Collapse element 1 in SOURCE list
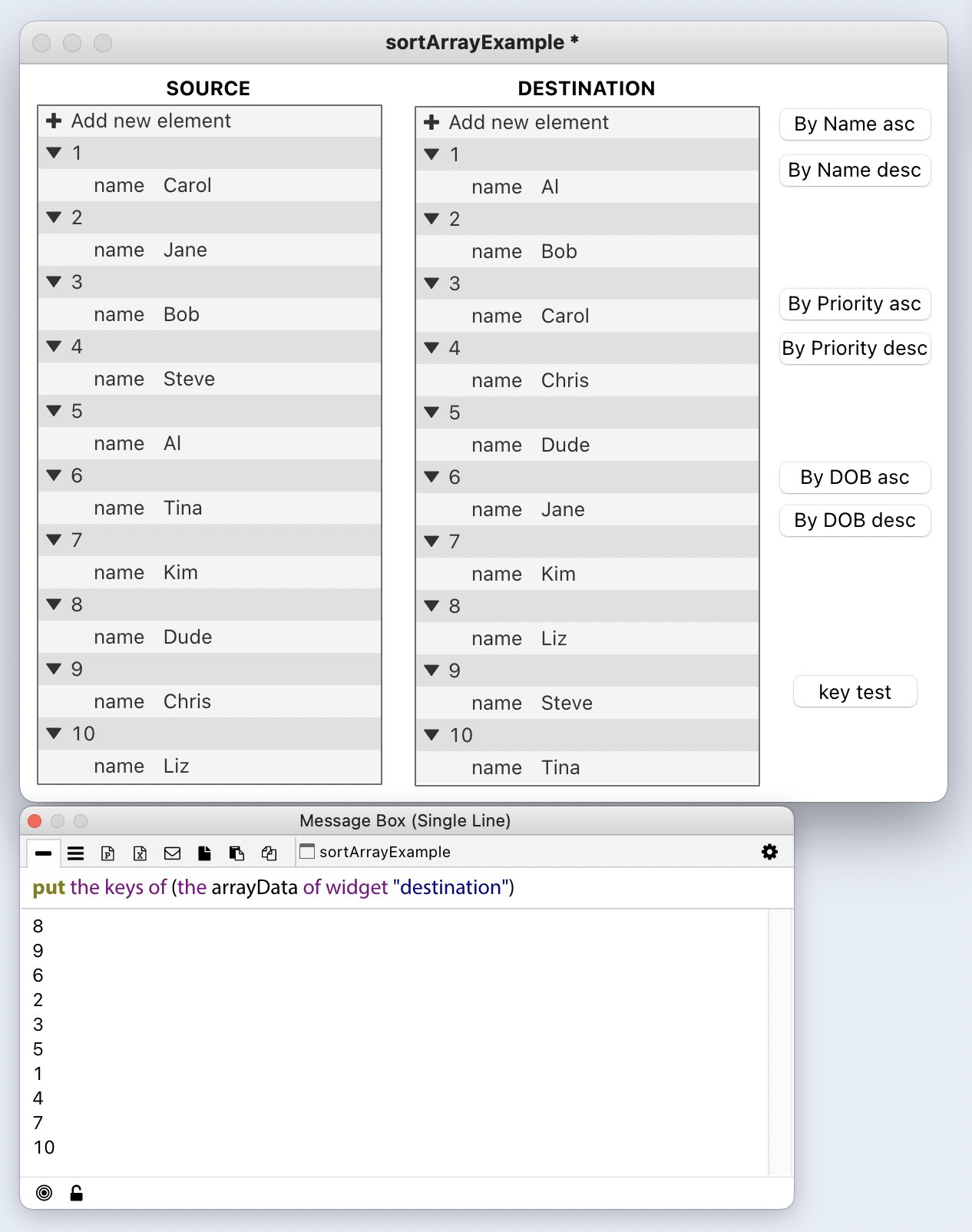The height and width of the screenshot is (1232, 972). click(54, 153)
